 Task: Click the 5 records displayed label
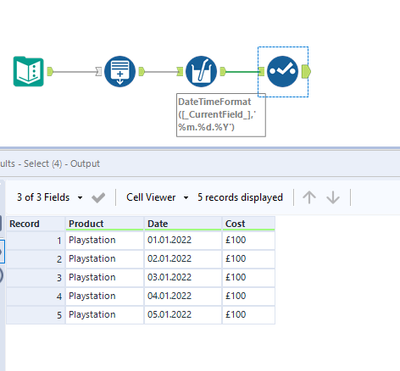click(240, 198)
